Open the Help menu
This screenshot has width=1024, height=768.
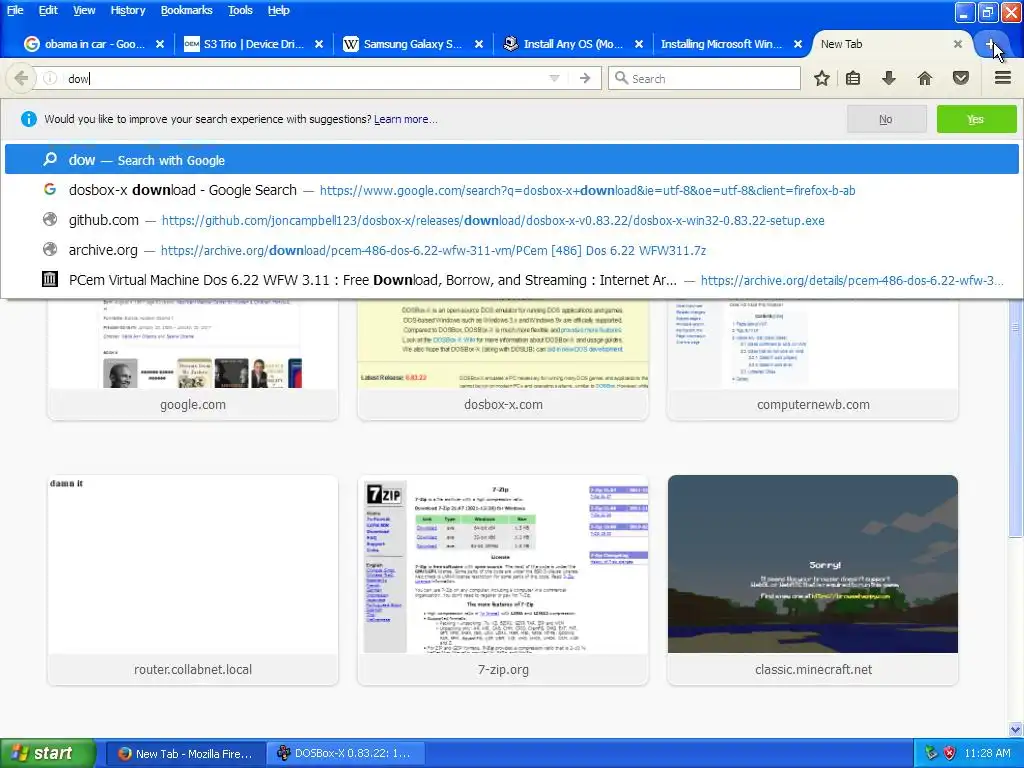pyautogui.click(x=278, y=10)
